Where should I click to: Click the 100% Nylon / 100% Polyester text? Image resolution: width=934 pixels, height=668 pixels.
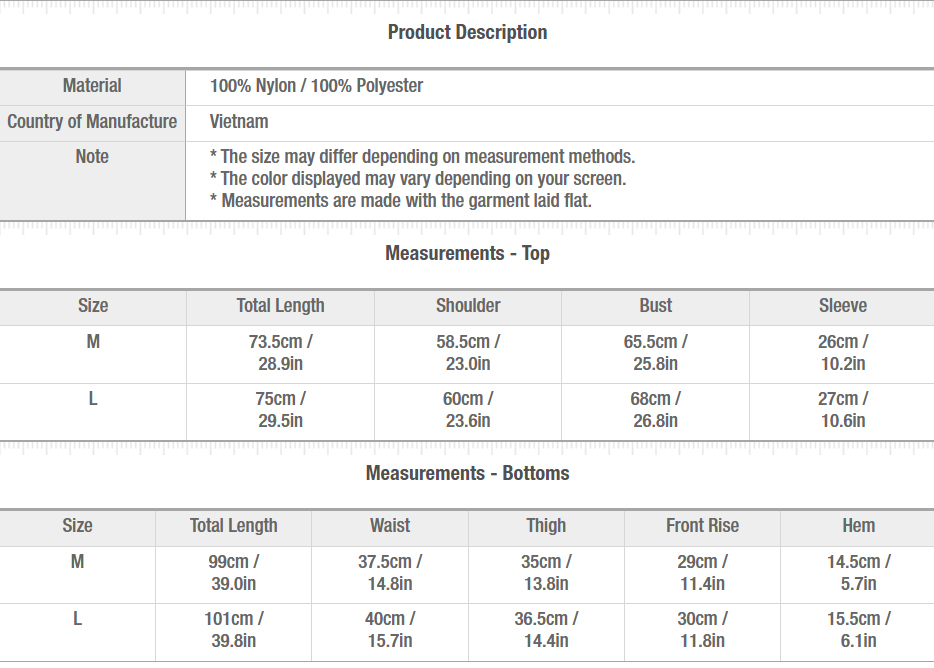(316, 86)
